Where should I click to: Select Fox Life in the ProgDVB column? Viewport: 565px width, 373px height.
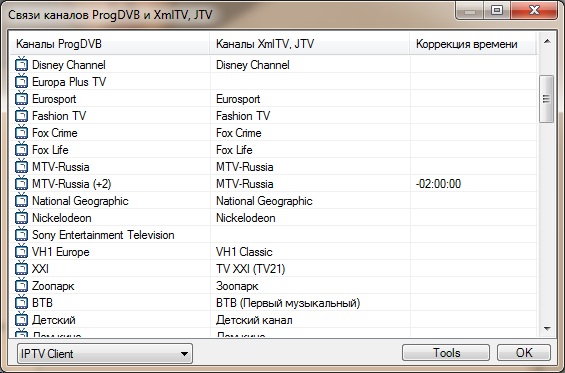50,150
